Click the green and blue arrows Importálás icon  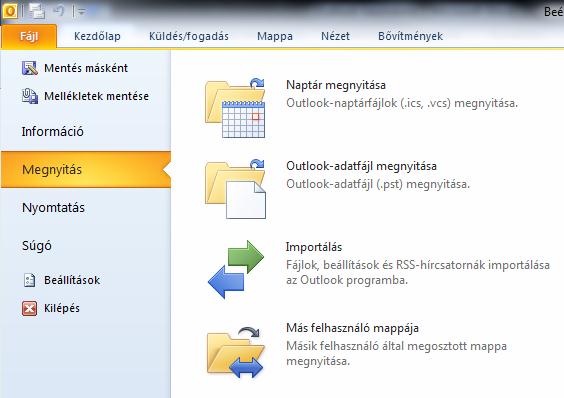pyautogui.click(x=236, y=269)
